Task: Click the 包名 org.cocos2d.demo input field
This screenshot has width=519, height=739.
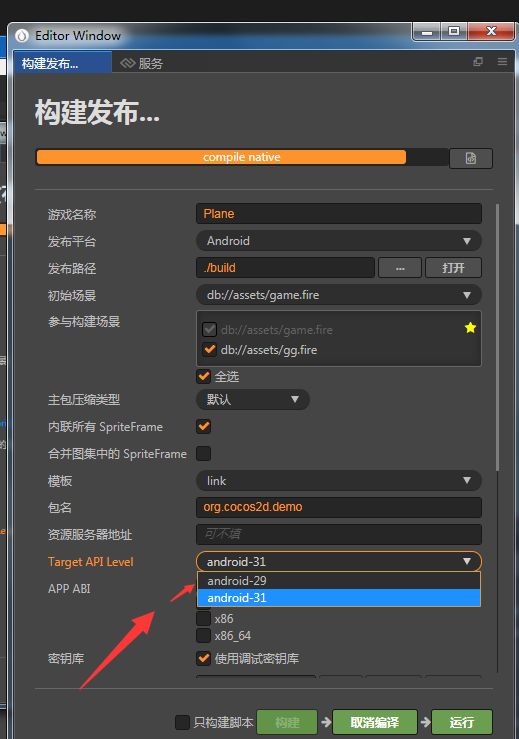Action: click(338, 507)
